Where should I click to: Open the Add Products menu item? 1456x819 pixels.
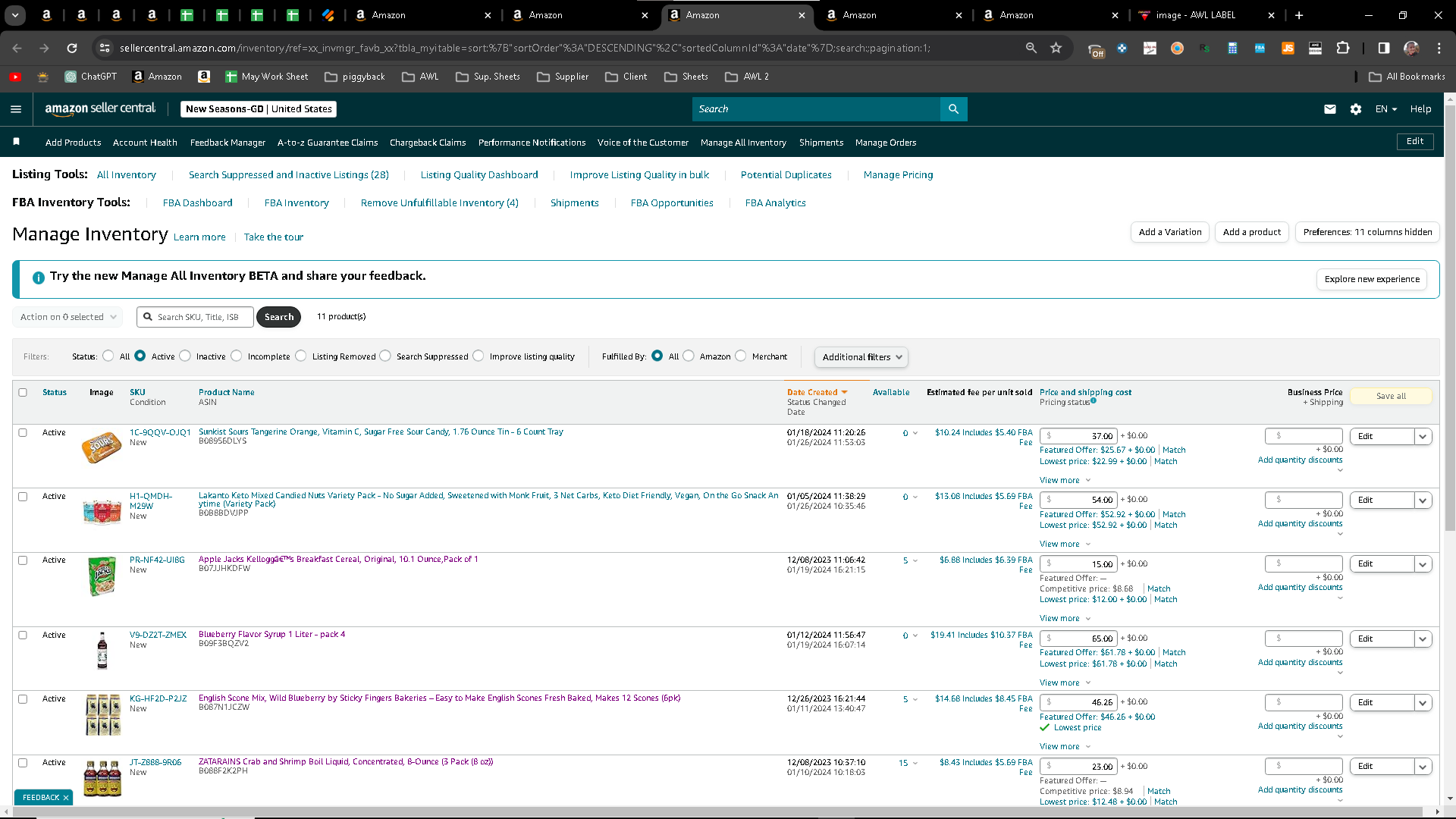click(x=73, y=143)
